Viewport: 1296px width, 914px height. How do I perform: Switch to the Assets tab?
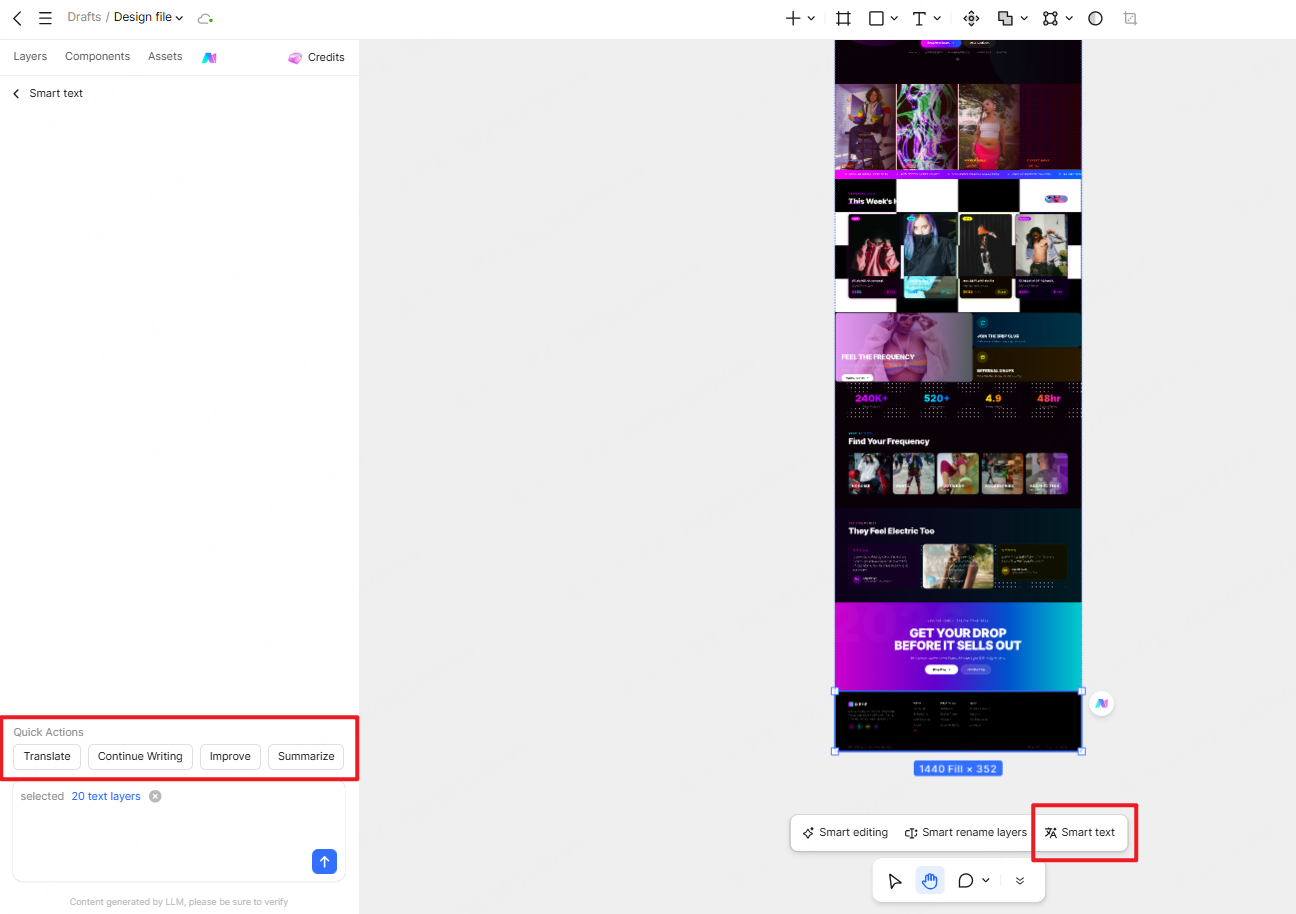pyautogui.click(x=165, y=57)
